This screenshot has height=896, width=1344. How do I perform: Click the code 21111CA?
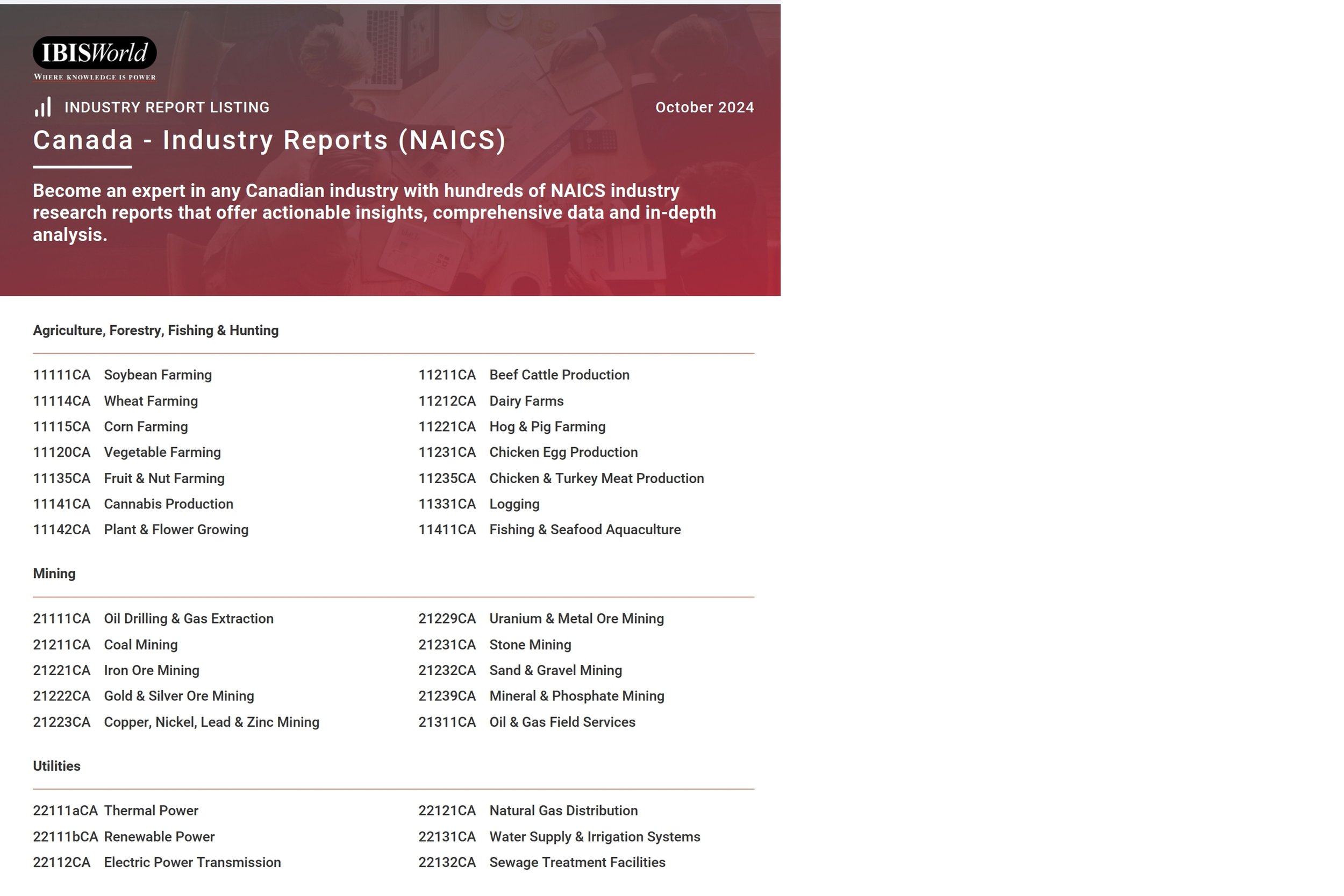[62, 619]
